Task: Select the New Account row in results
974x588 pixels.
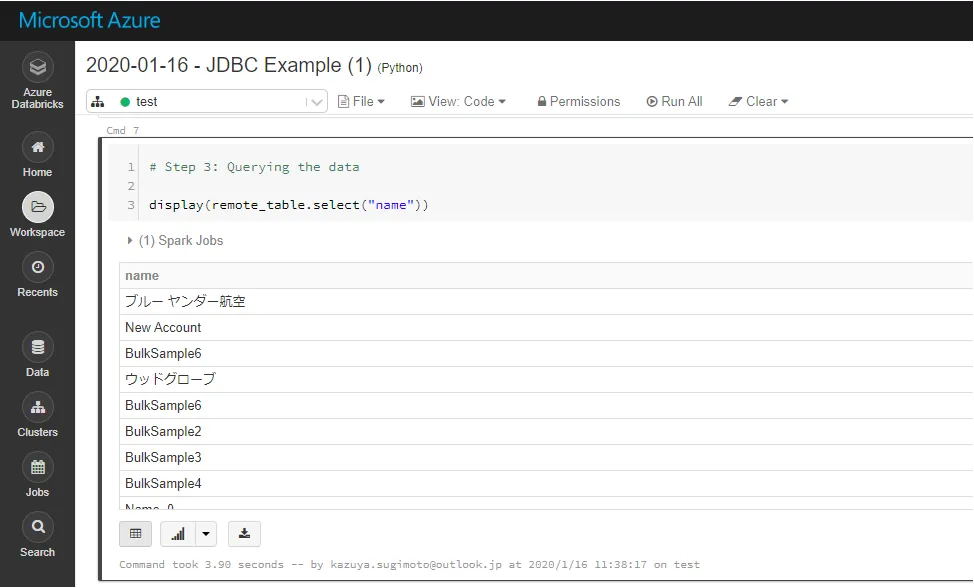Action: pyautogui.click(x=163, y=327)
